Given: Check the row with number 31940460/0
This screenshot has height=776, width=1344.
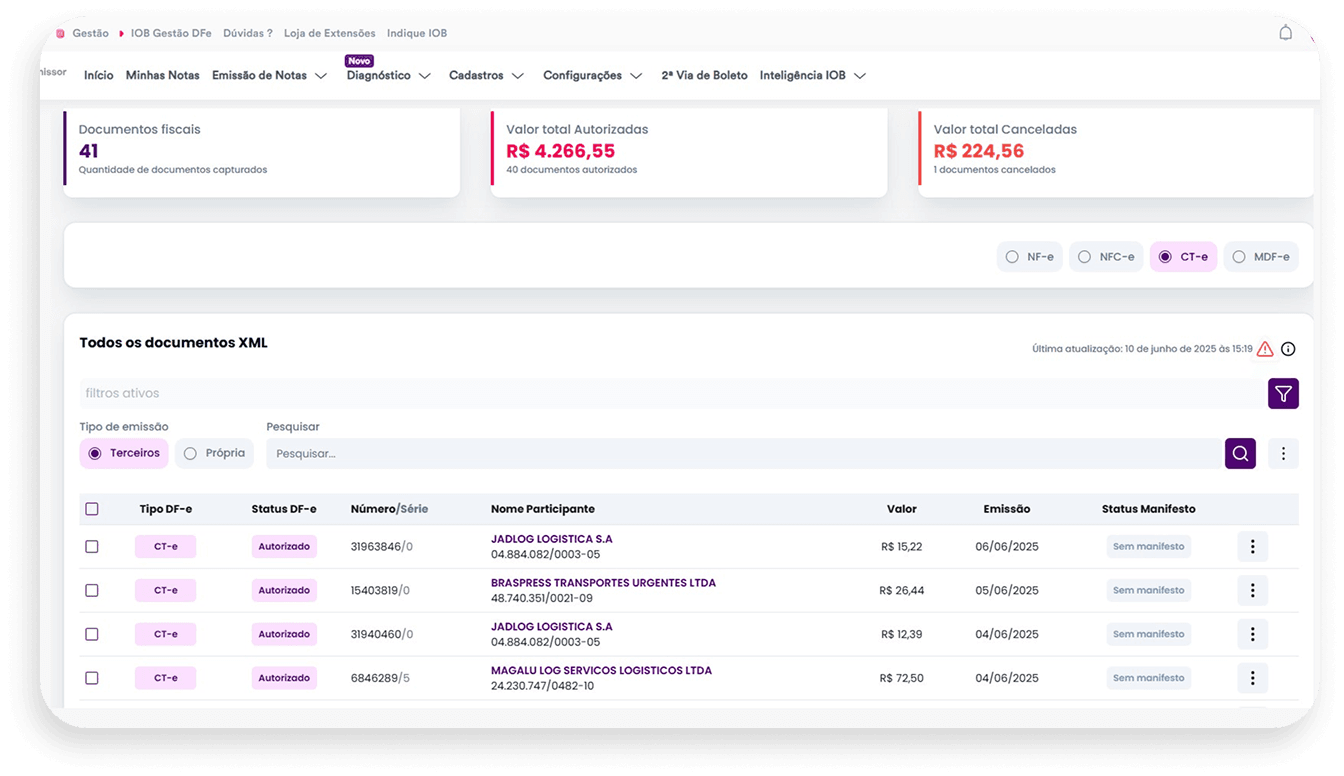Looking at the screenshot, I should (92, 635).
